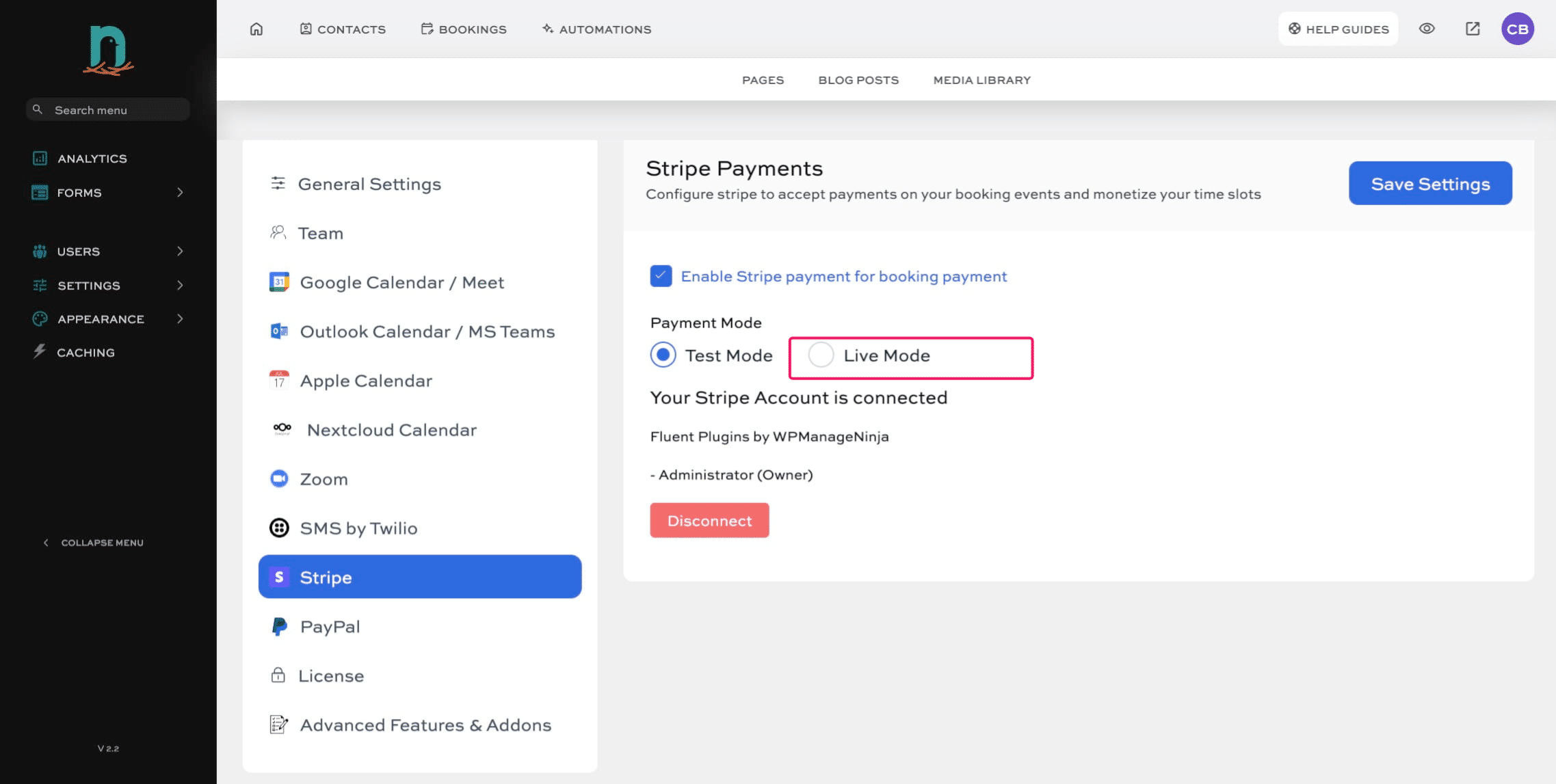Select the Zoom integration icon

(278, 478)
